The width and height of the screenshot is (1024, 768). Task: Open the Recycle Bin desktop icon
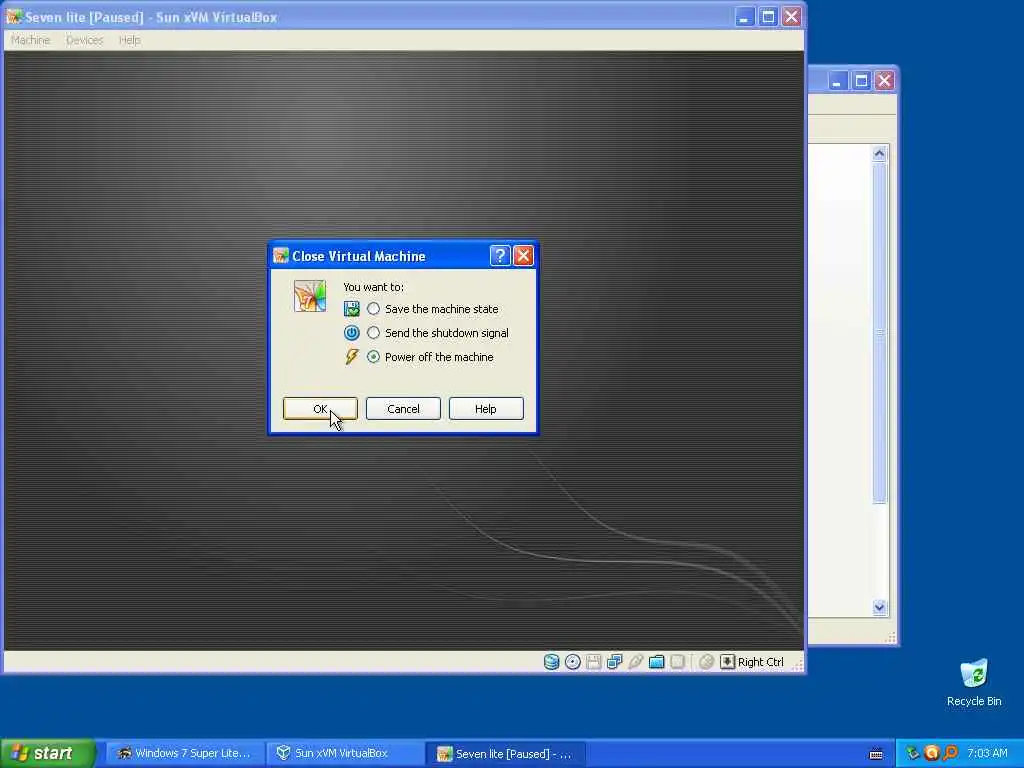coord(974,682)
